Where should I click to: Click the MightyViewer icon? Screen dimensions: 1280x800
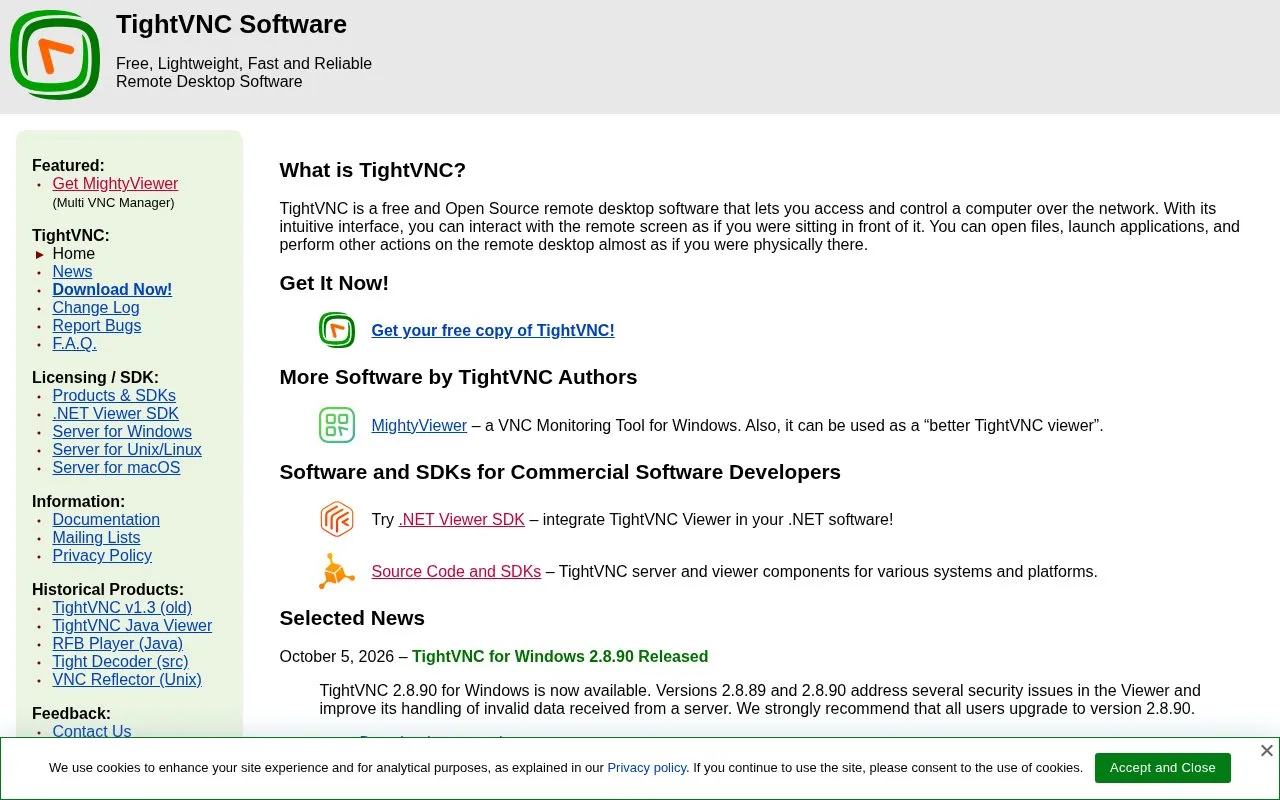point(337,425)
